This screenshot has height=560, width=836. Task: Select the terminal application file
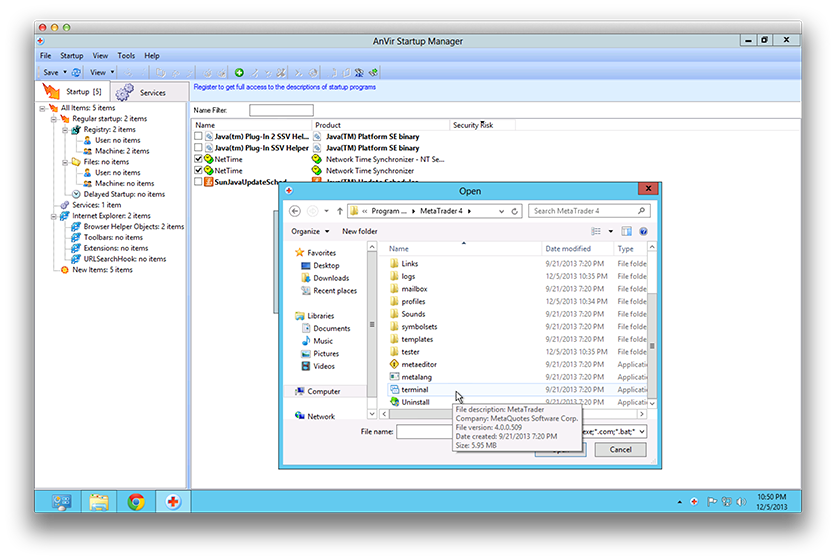[x=414, y=389]
